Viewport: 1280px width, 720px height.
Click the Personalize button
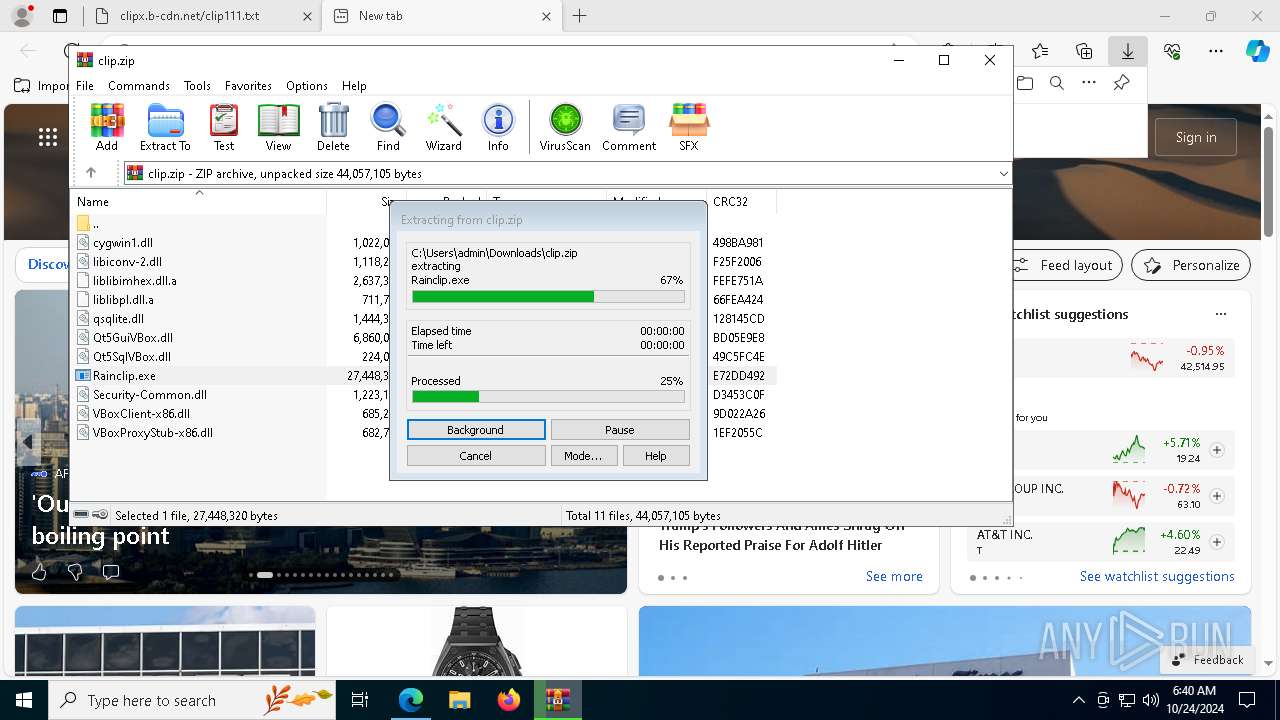1191,265
